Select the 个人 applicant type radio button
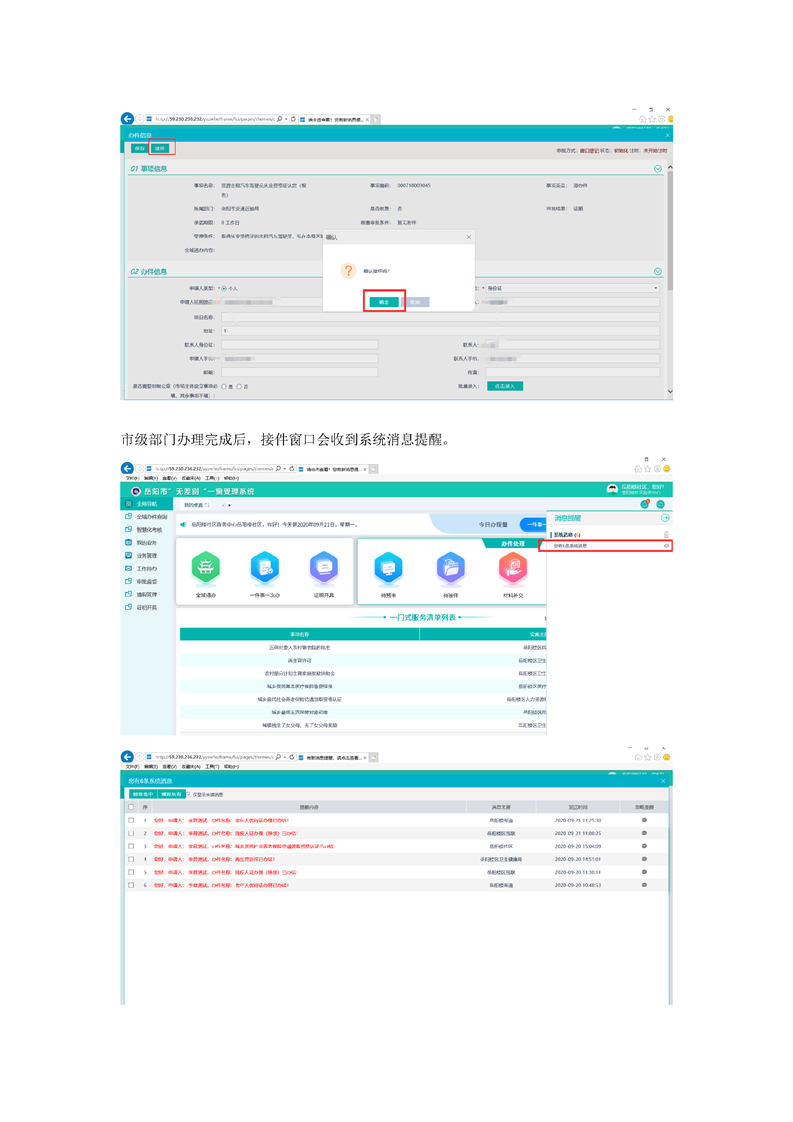Screen dimensions: 793x1122 [223, 288]
